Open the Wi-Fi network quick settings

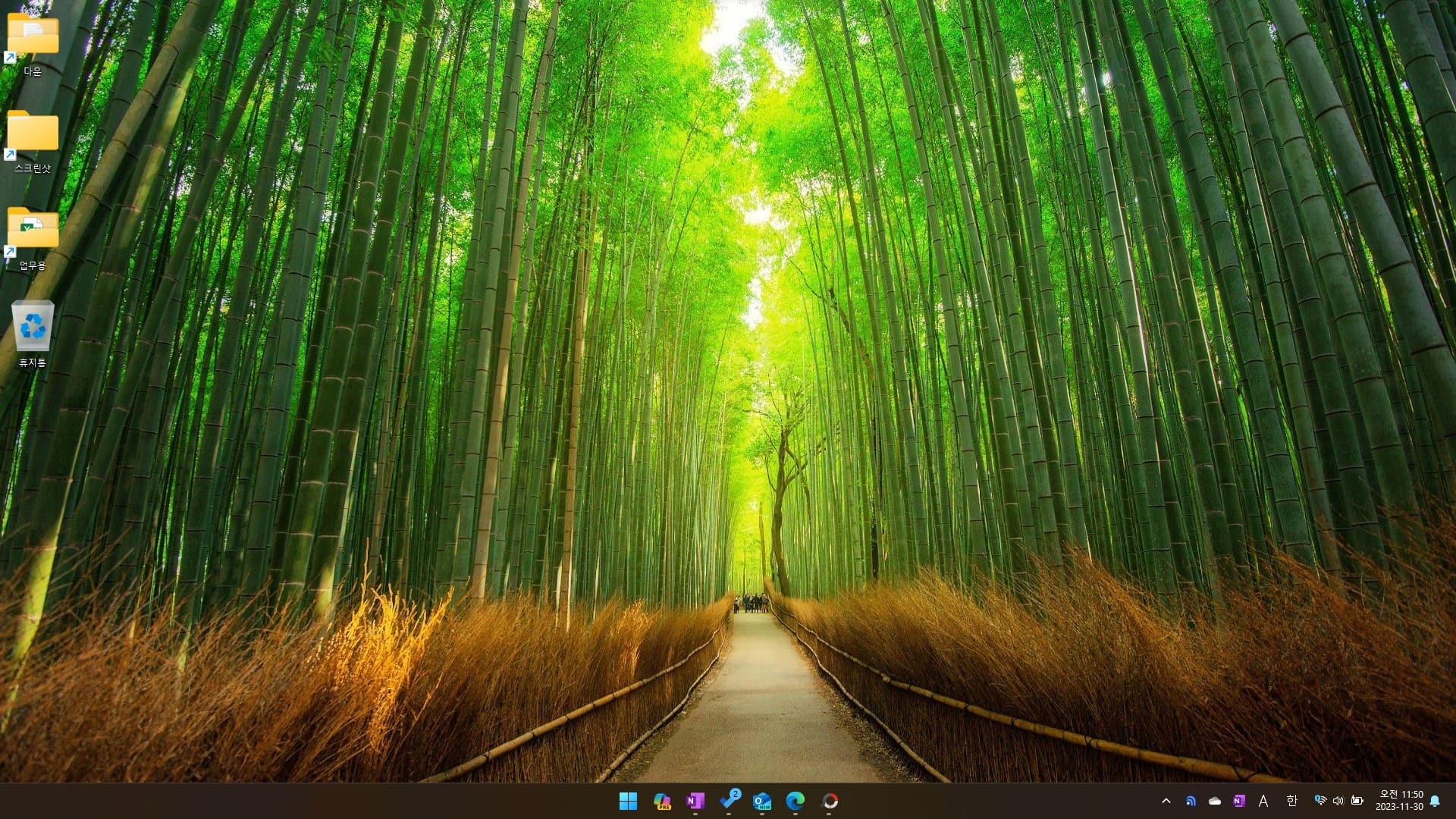point(1320,801)
